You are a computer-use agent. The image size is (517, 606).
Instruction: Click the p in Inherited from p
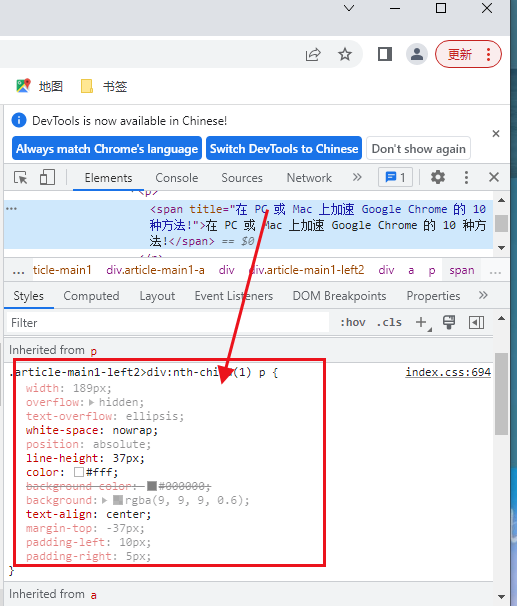(94, 351)
